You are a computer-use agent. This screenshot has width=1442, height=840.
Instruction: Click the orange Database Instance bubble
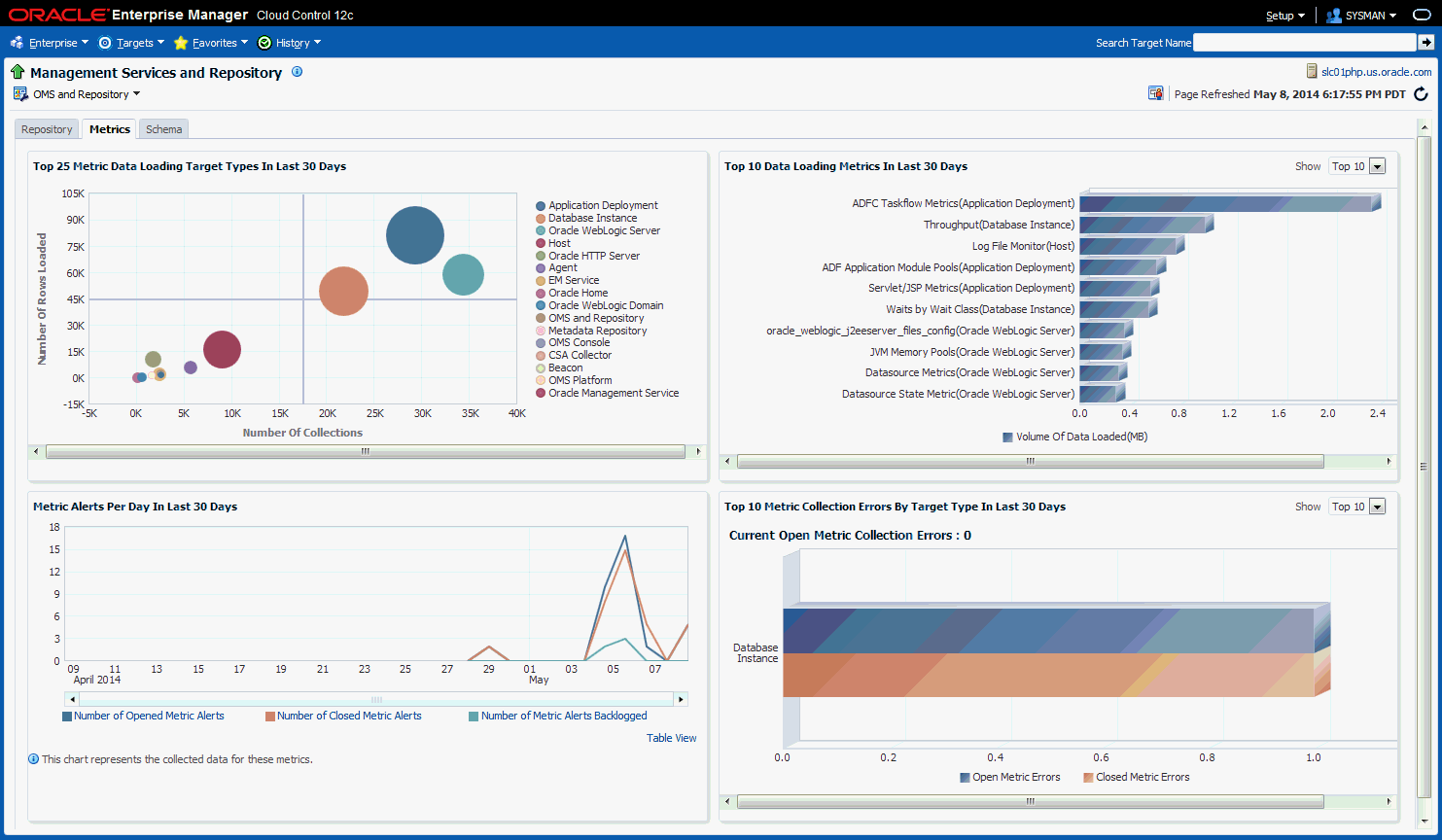coord(343,292)
